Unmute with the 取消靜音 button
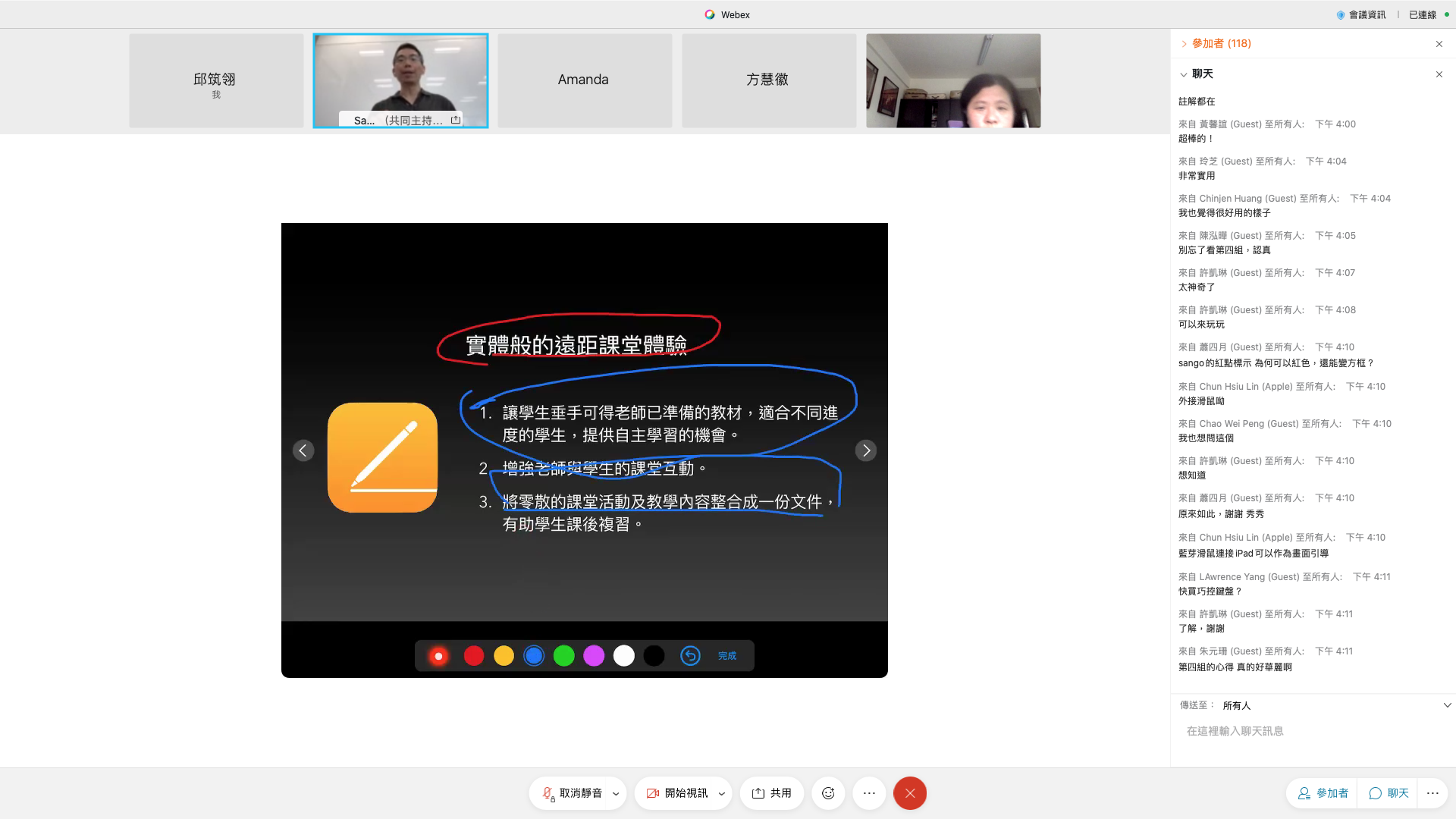 572,793
